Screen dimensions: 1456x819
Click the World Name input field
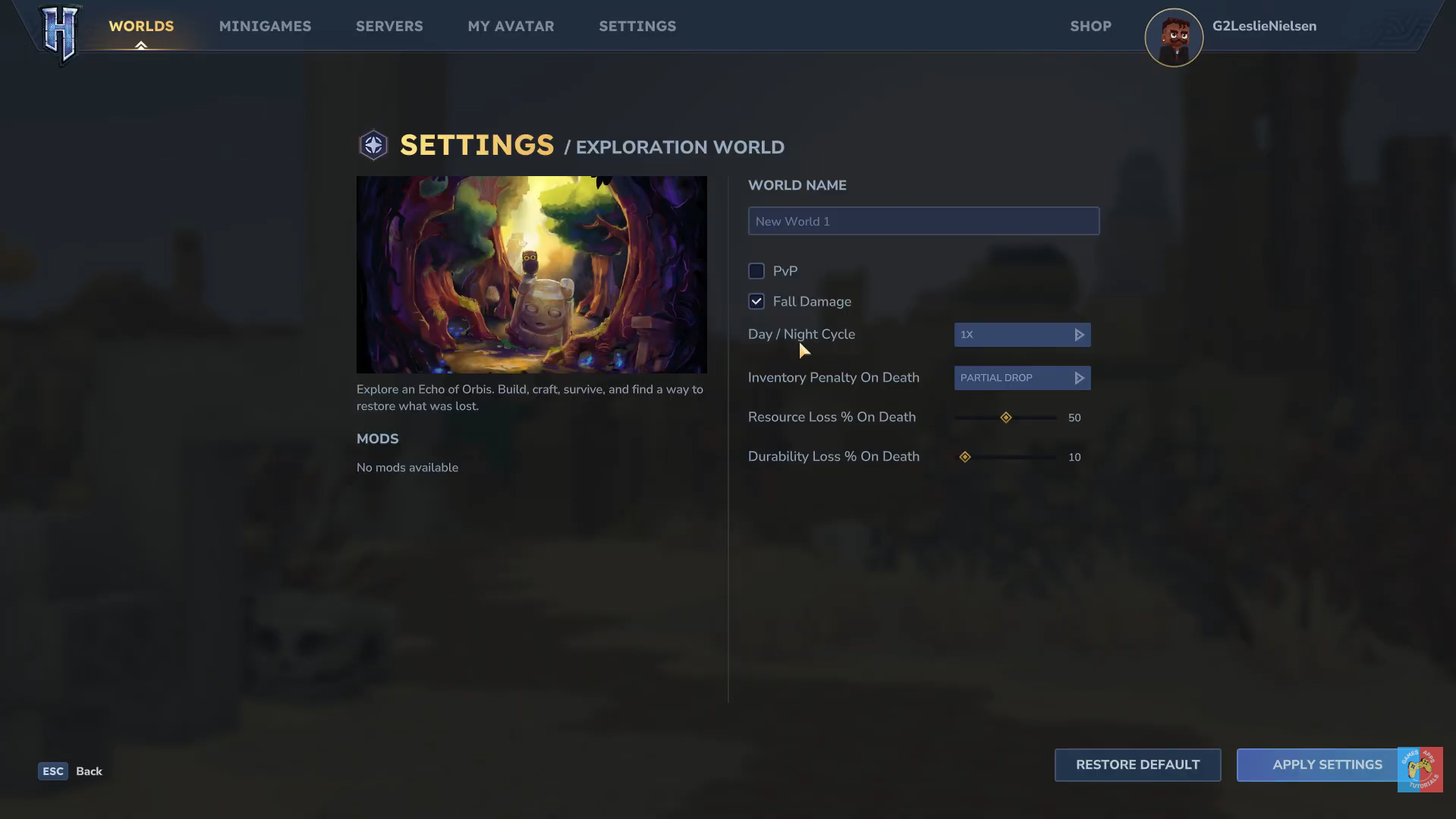point(923,221)
